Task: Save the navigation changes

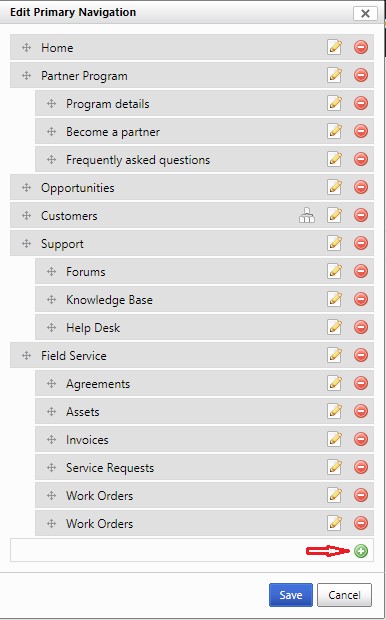Action: tap(291, 595)
